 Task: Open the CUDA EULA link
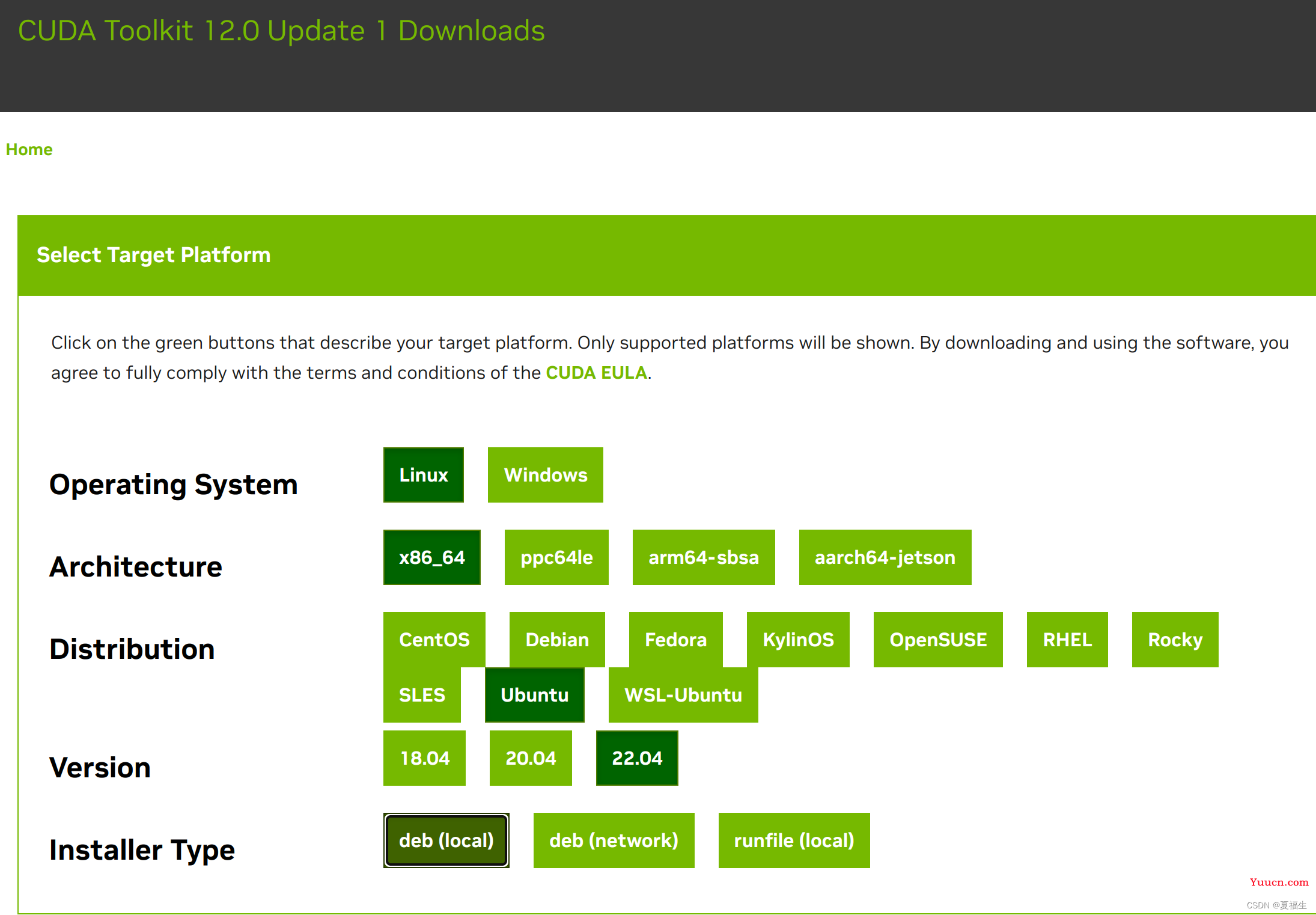pos(596,373)
